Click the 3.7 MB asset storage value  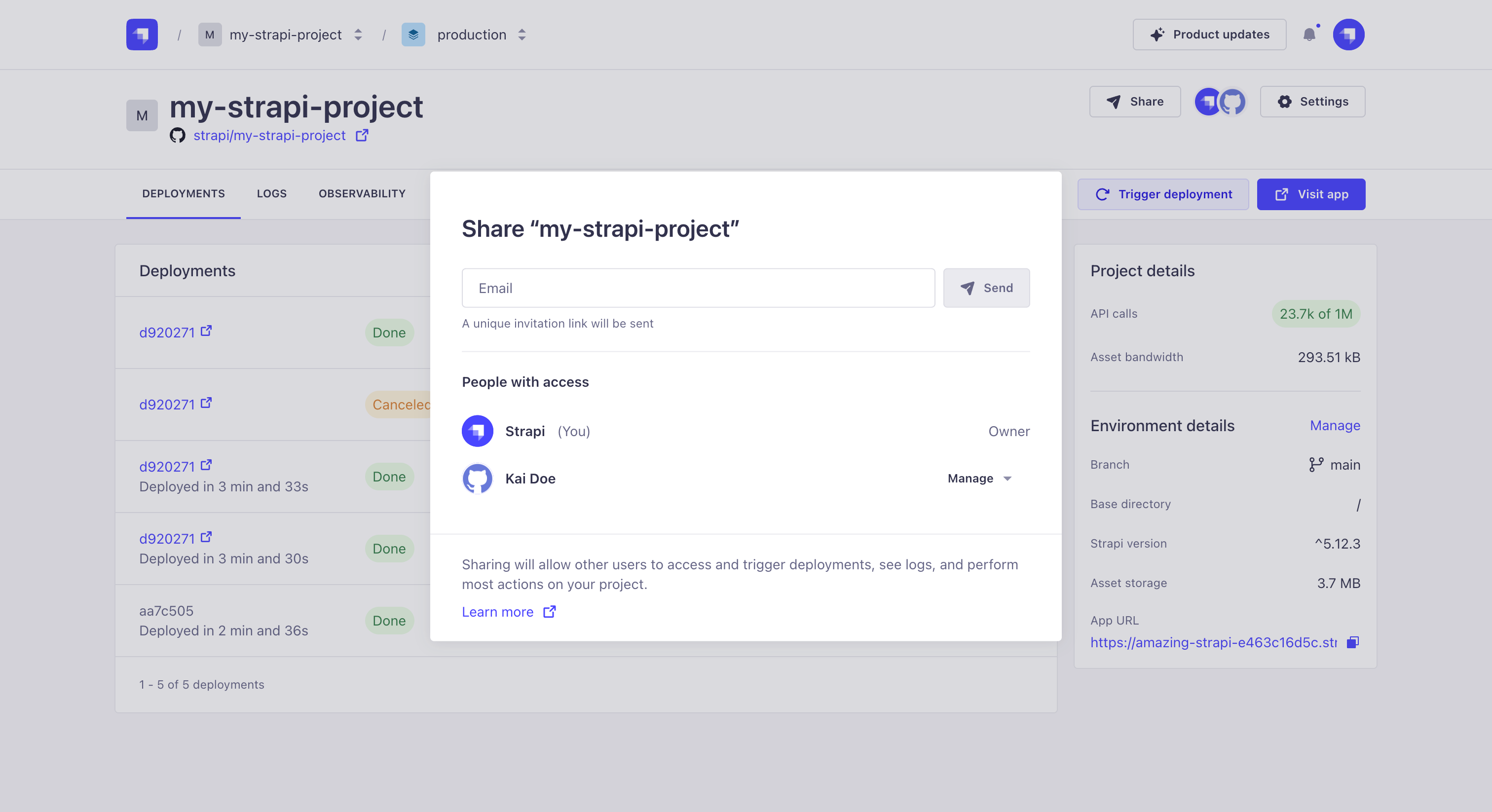tap(1339, 583)
